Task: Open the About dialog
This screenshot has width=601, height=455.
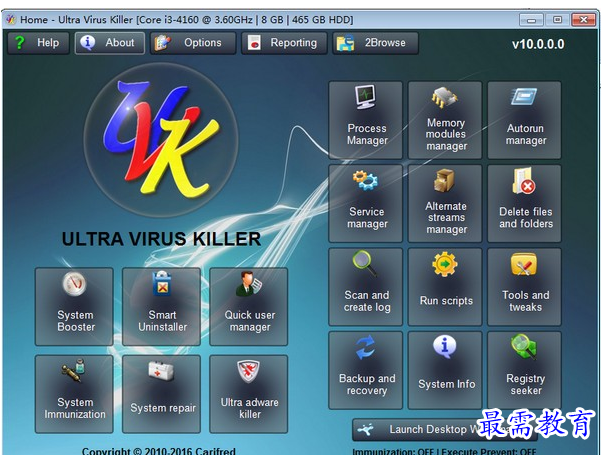Action: point(110,43)
